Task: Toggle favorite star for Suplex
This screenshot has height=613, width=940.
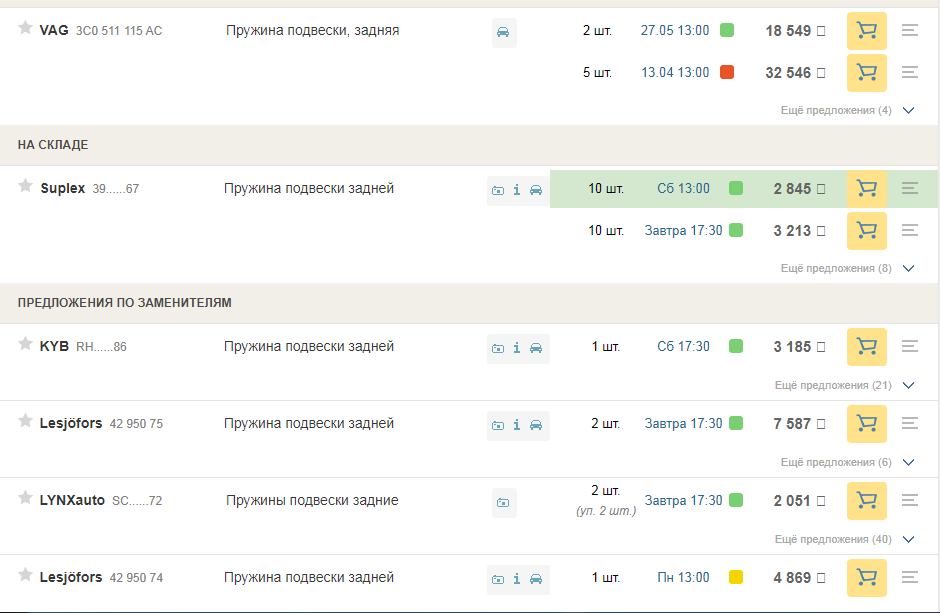Action: coord(25,186)
